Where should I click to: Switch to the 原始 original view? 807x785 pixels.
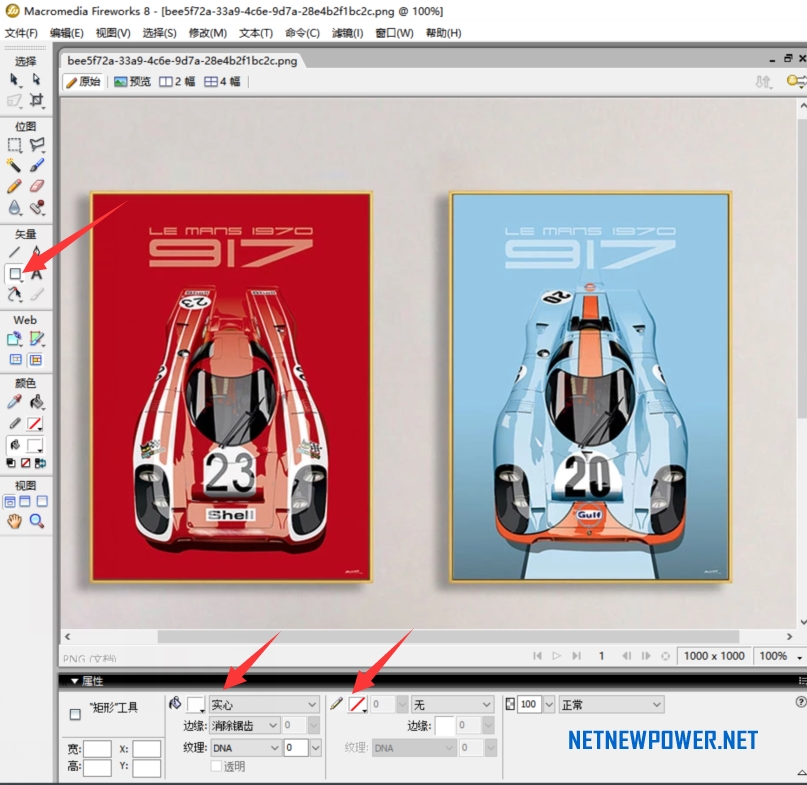click(x=83, y=82)
